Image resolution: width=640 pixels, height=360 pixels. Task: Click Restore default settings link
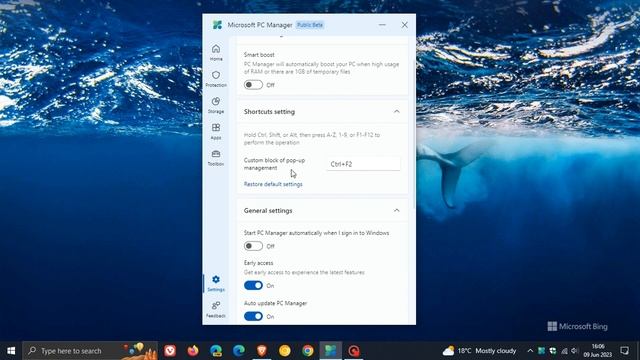pyautogui.click(x=273, y=184)
